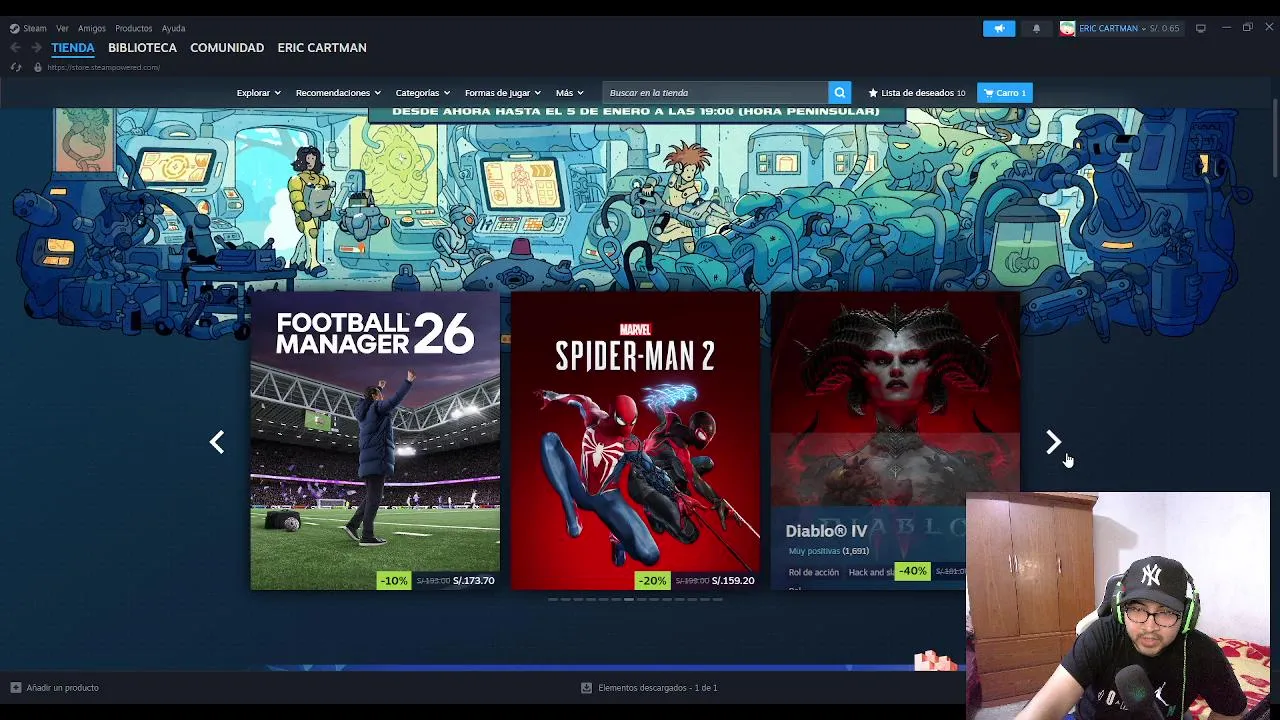Click the magnifying glass search button
The image size is (1280, 720).
tap(840, 93)
